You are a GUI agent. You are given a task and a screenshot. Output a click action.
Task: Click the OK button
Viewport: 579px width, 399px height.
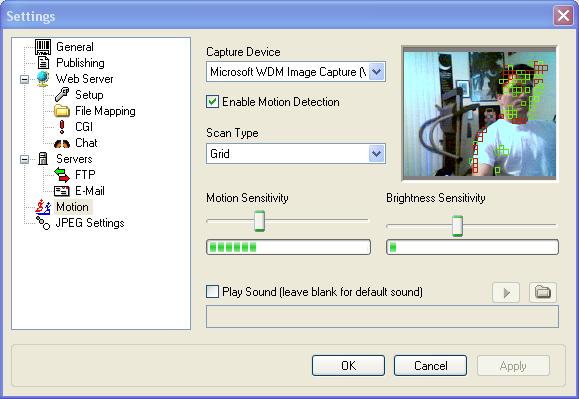pos(348,366)
